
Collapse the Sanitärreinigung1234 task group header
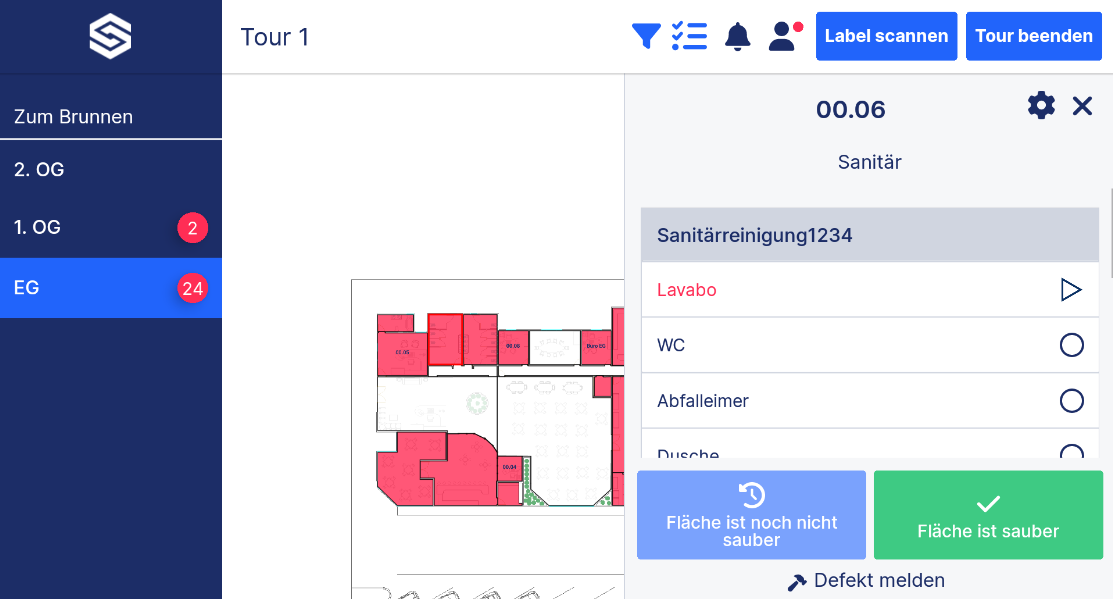(x=870, y=235)
